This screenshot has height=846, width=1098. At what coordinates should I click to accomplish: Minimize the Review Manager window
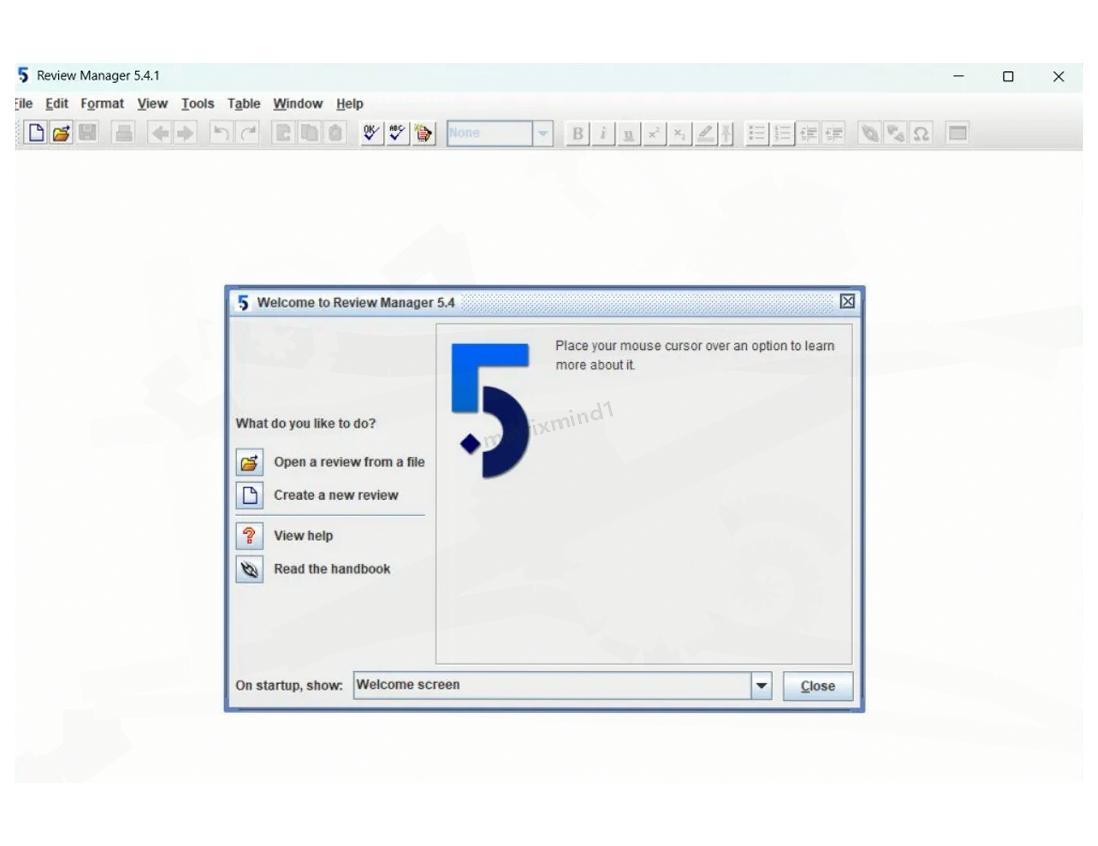pyautogui.click(x=959, y=76)
